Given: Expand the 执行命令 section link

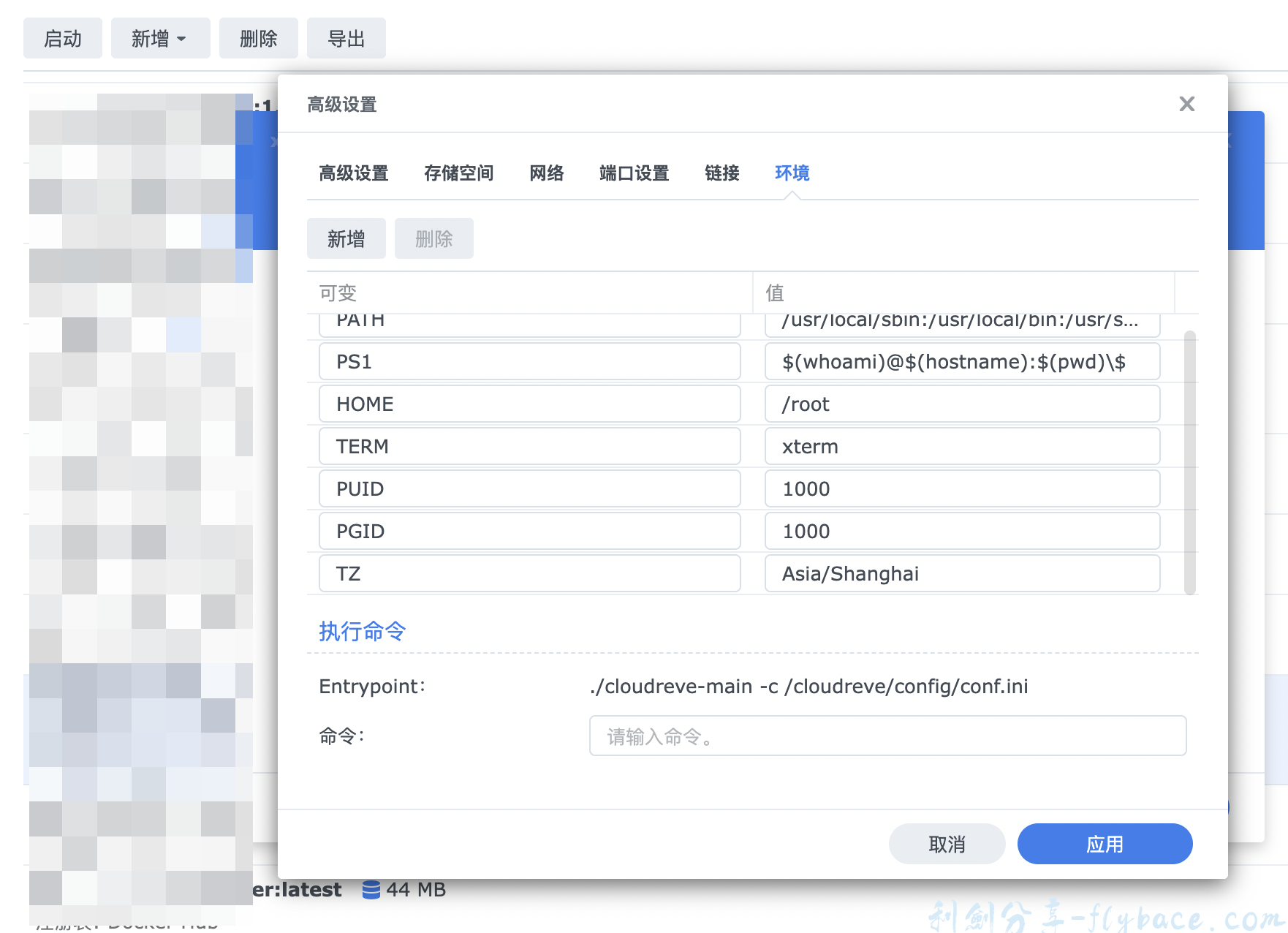Looking at the screenshot, I should pyautogui.click(x=362, y=631).
